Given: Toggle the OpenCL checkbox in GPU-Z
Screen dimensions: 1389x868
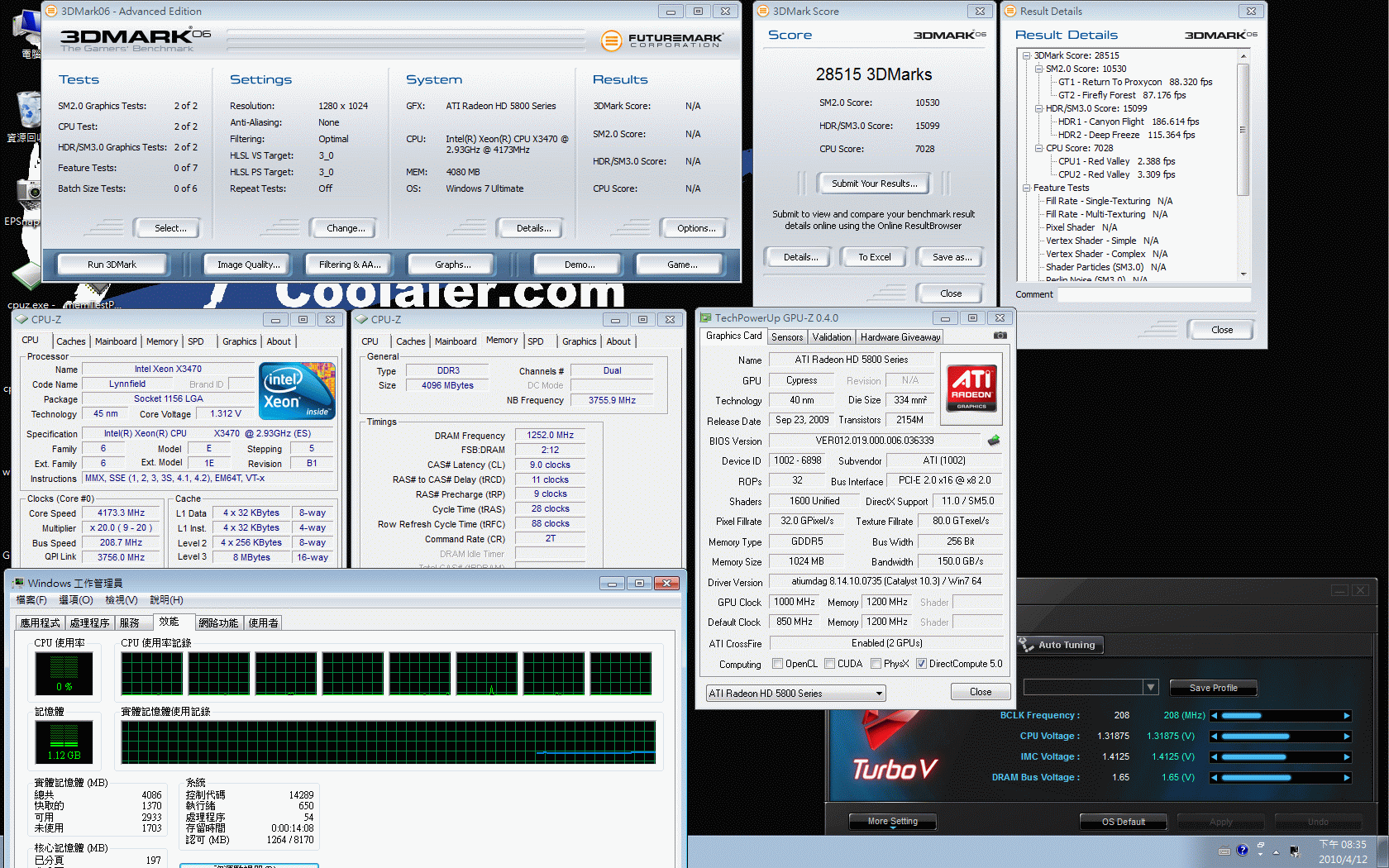Looking at the screenshot, I should [777, 664].
